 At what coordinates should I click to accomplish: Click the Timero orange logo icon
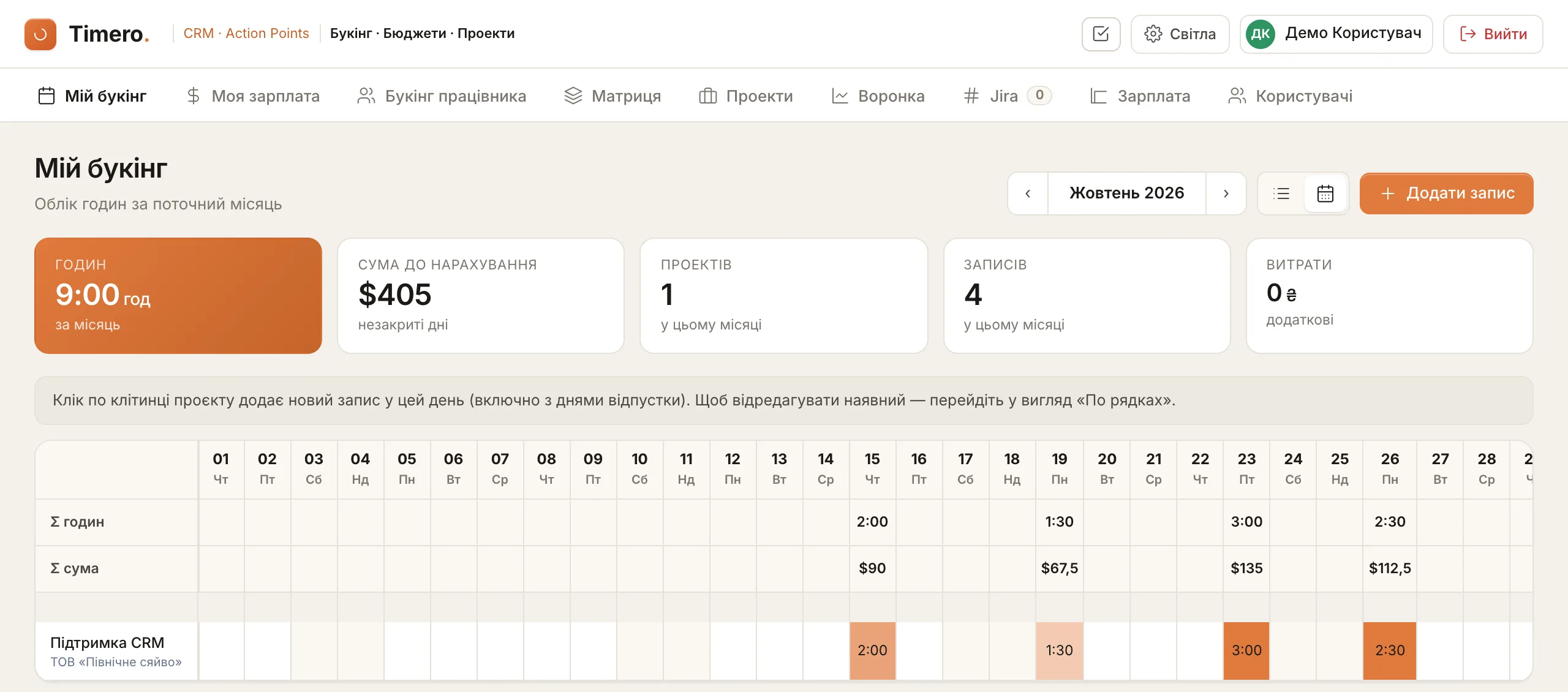click(x=40, y=34)
